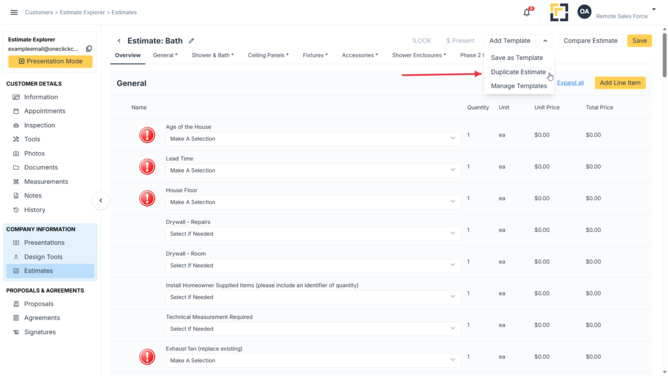
Task: Open the Lead Time selection dropdown
Action: point(313,170)
